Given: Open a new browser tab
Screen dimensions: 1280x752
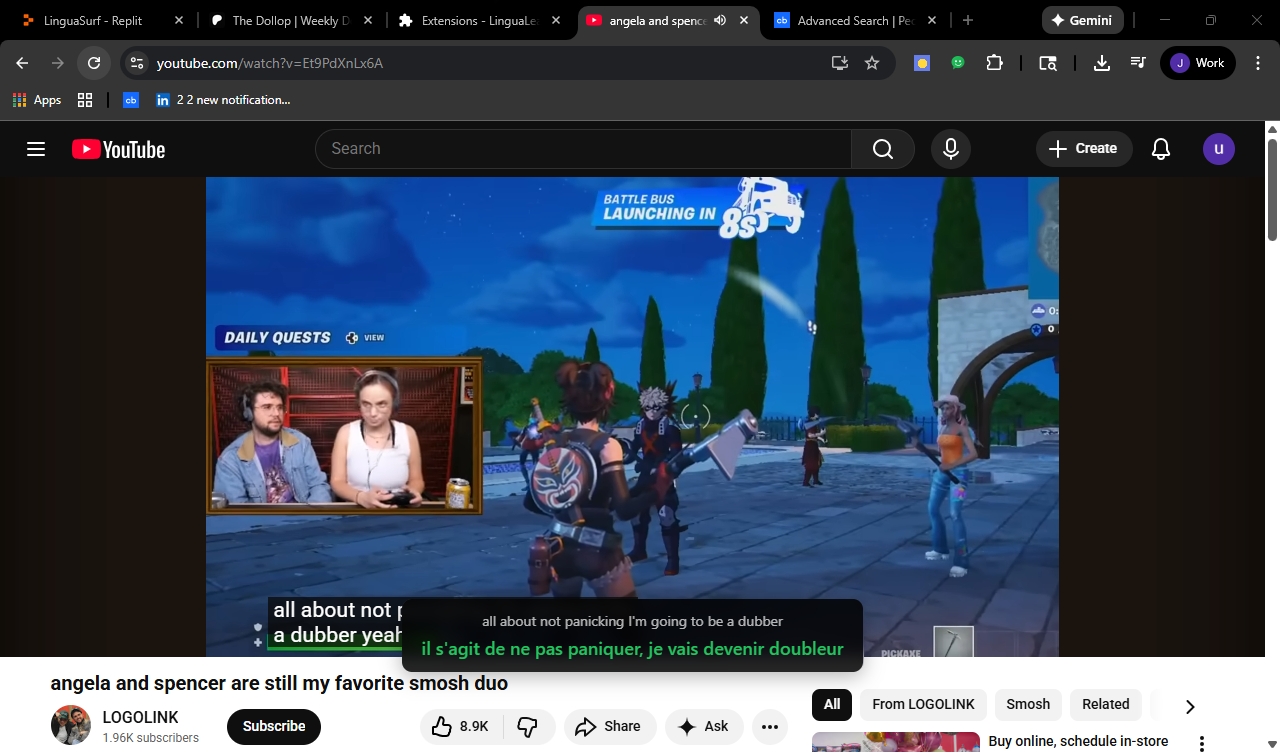Looking at the screenshot, I should [x=968, y=20].
